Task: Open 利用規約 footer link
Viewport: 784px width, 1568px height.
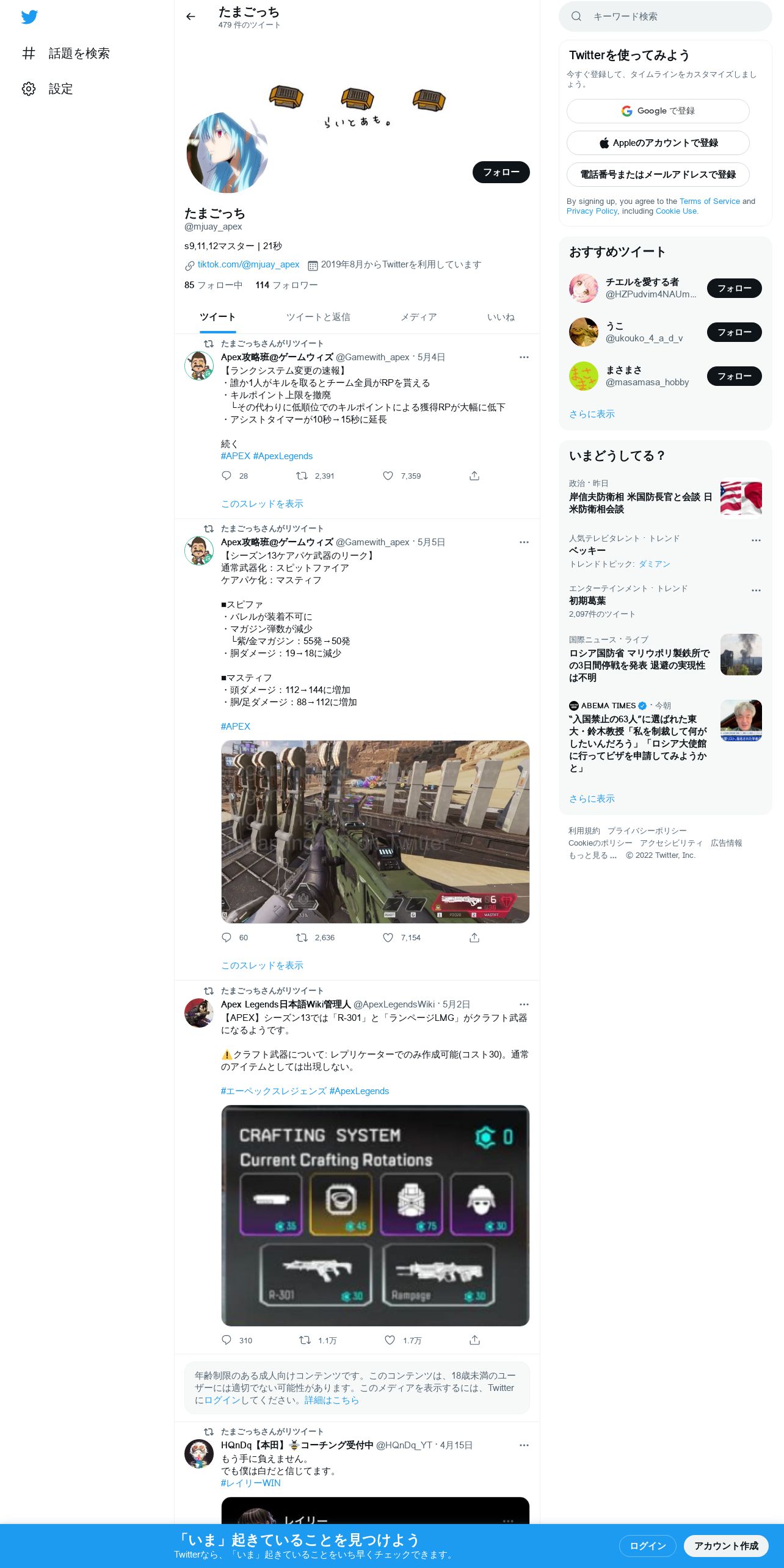Action: [x=584, y=831]
